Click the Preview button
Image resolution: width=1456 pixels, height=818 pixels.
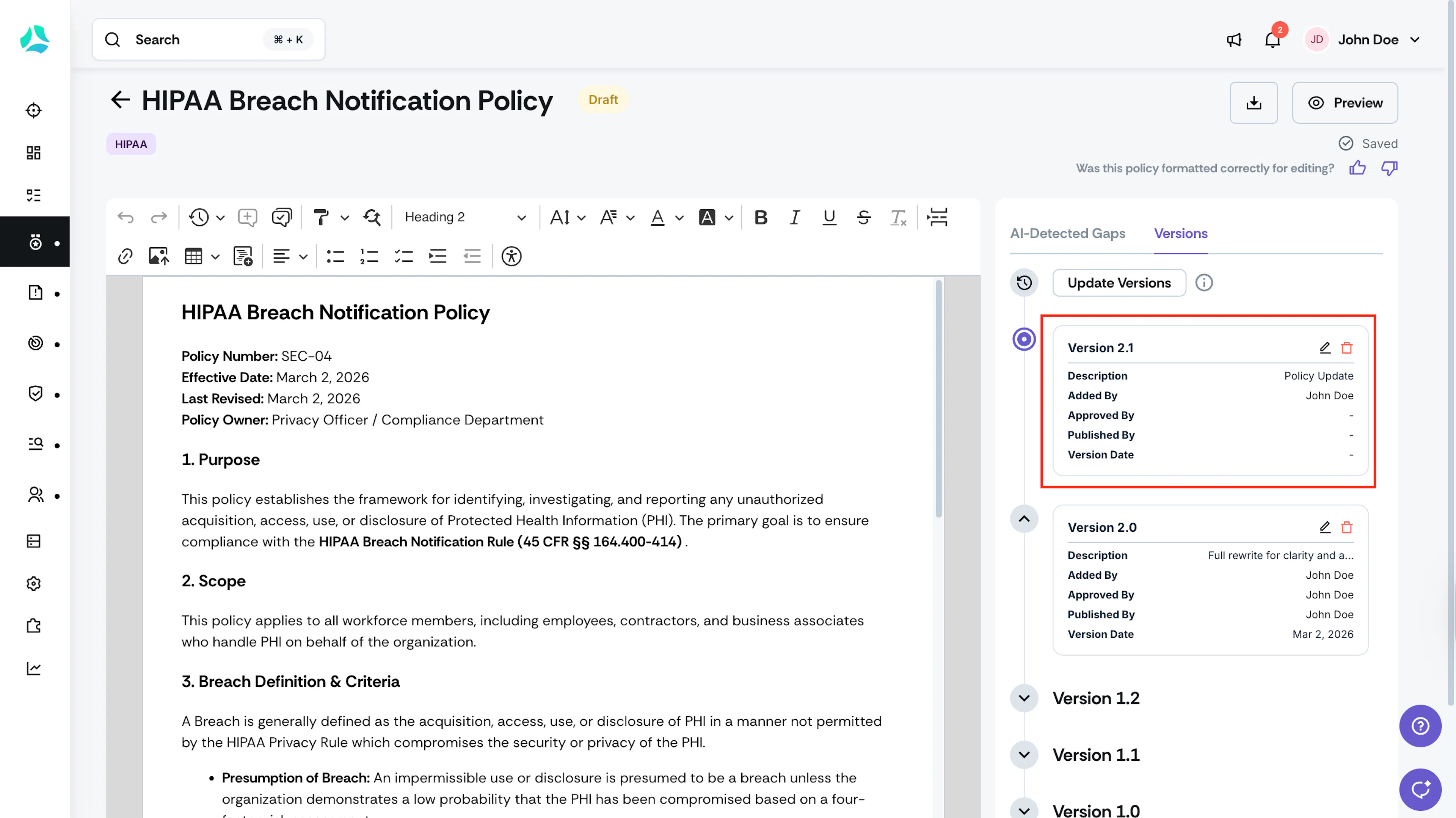pos(1345,102)
